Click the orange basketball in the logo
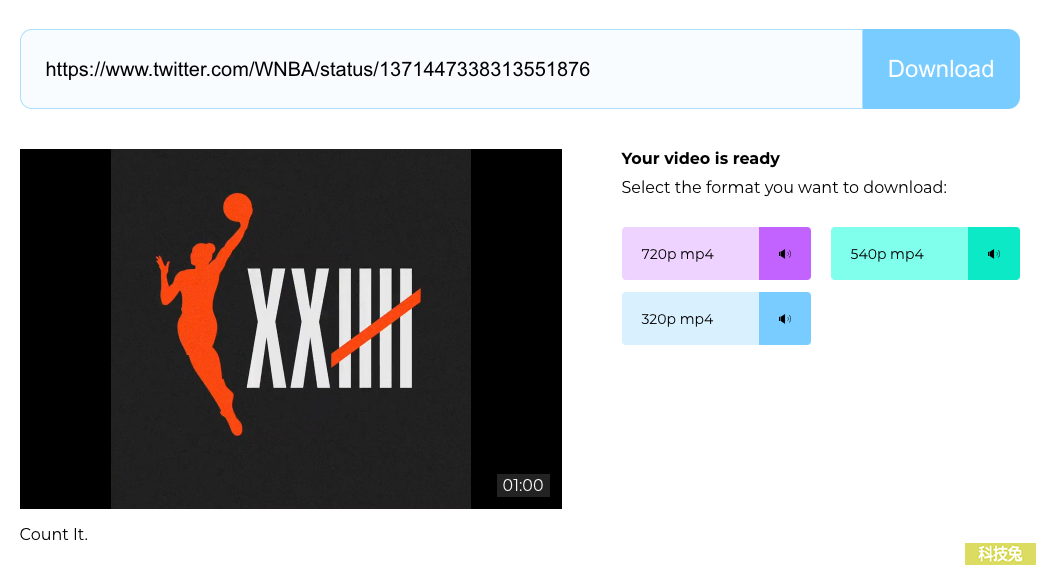The width and height of the screenshot is (1041, 570). [x=237, y=206]
